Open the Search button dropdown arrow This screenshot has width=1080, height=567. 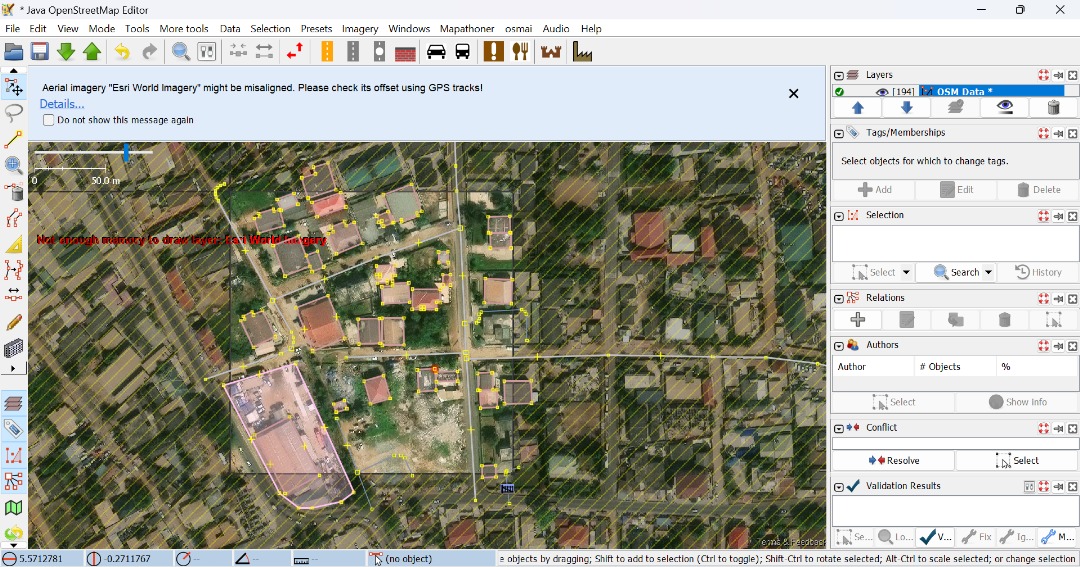click(988, 272)
